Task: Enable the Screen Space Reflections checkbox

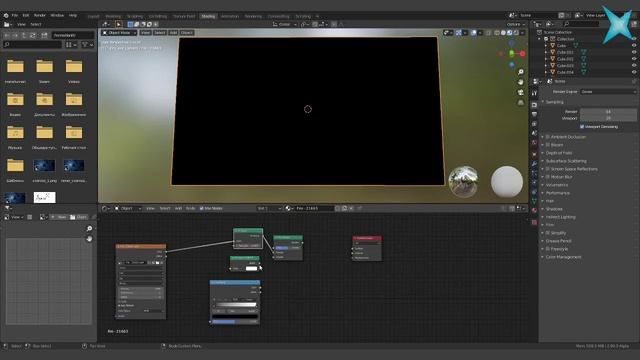Action: click(548, 169)
